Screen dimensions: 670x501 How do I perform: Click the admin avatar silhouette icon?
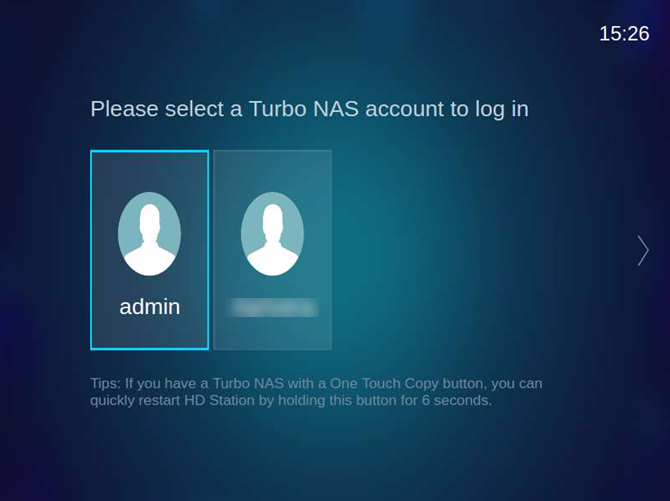pos(150,234)
